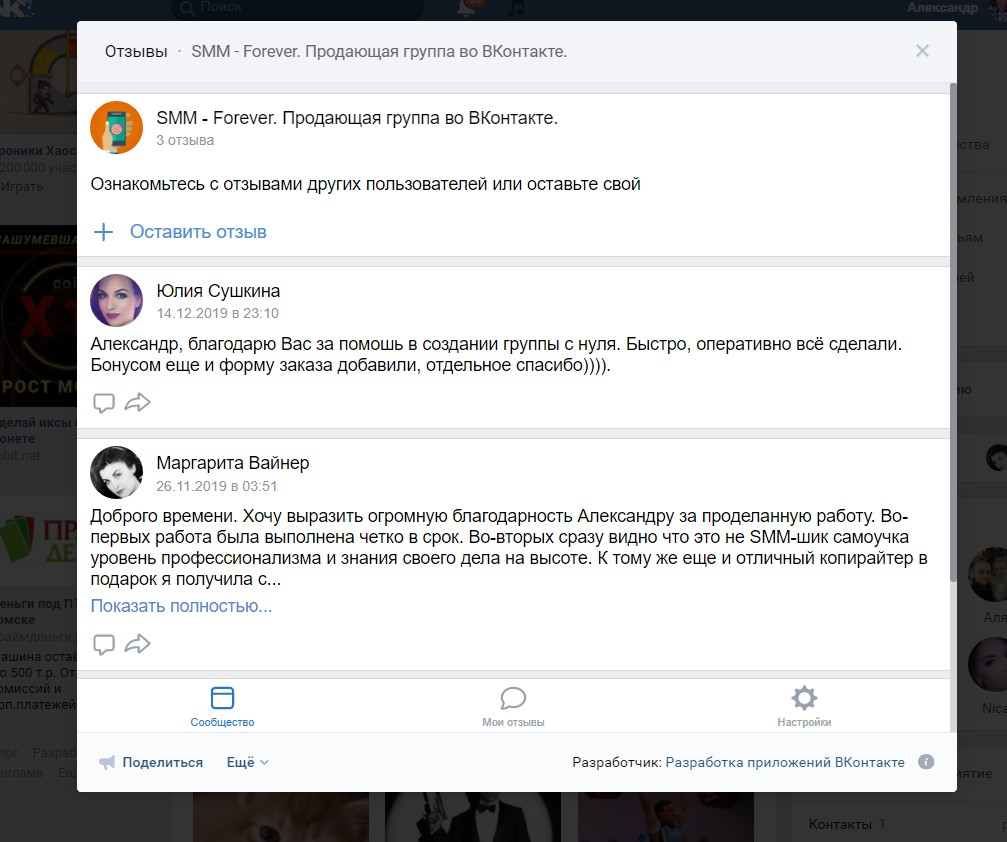Switch to the Мои отзывы tab
Screen dimensions: 1007x842
click(513, 706)
